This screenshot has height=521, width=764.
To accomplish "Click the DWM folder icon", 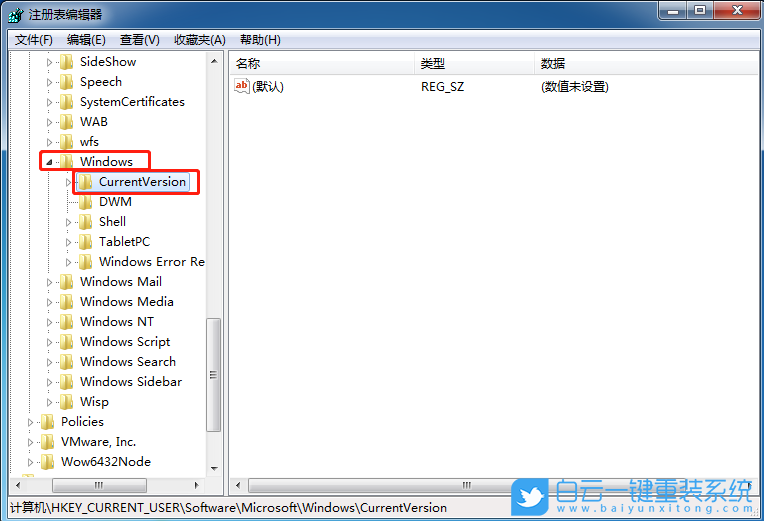I will pyautogui.click(x=85, y=202).
